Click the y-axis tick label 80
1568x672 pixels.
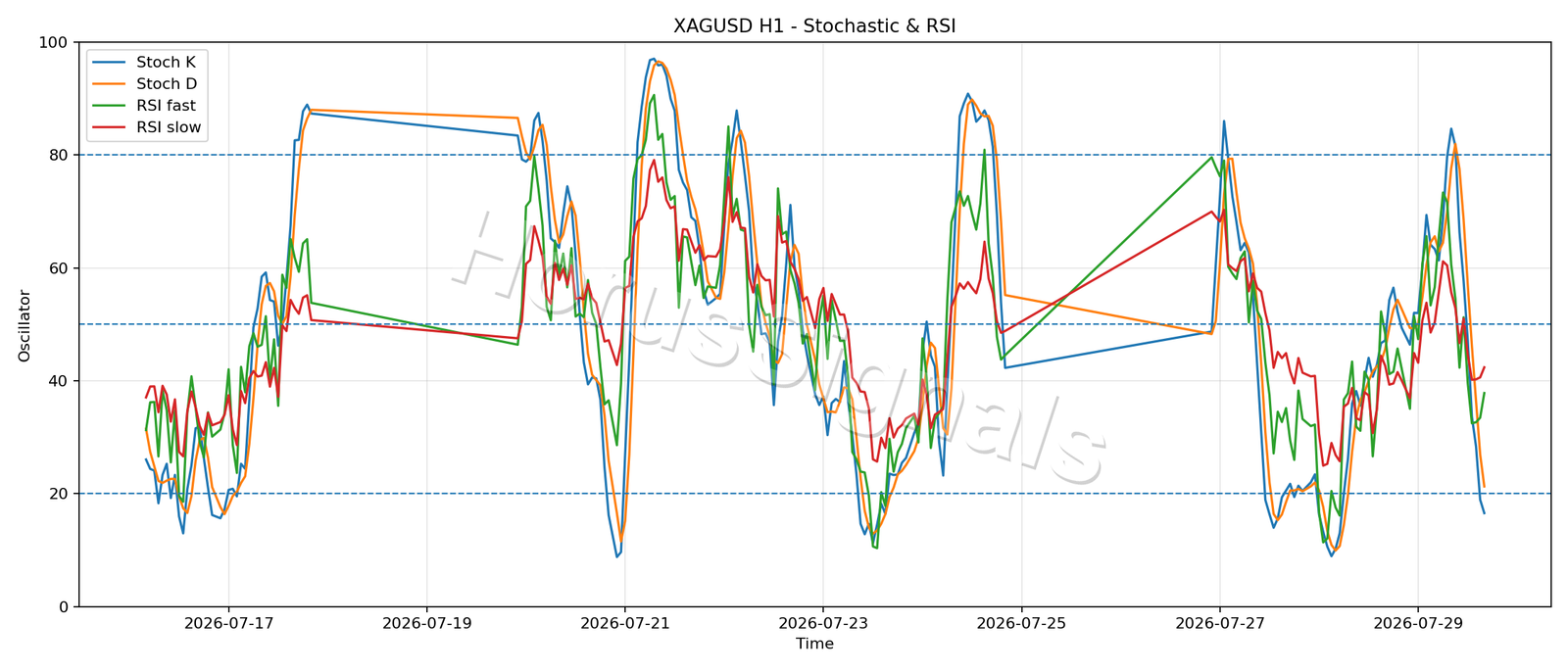59,156
